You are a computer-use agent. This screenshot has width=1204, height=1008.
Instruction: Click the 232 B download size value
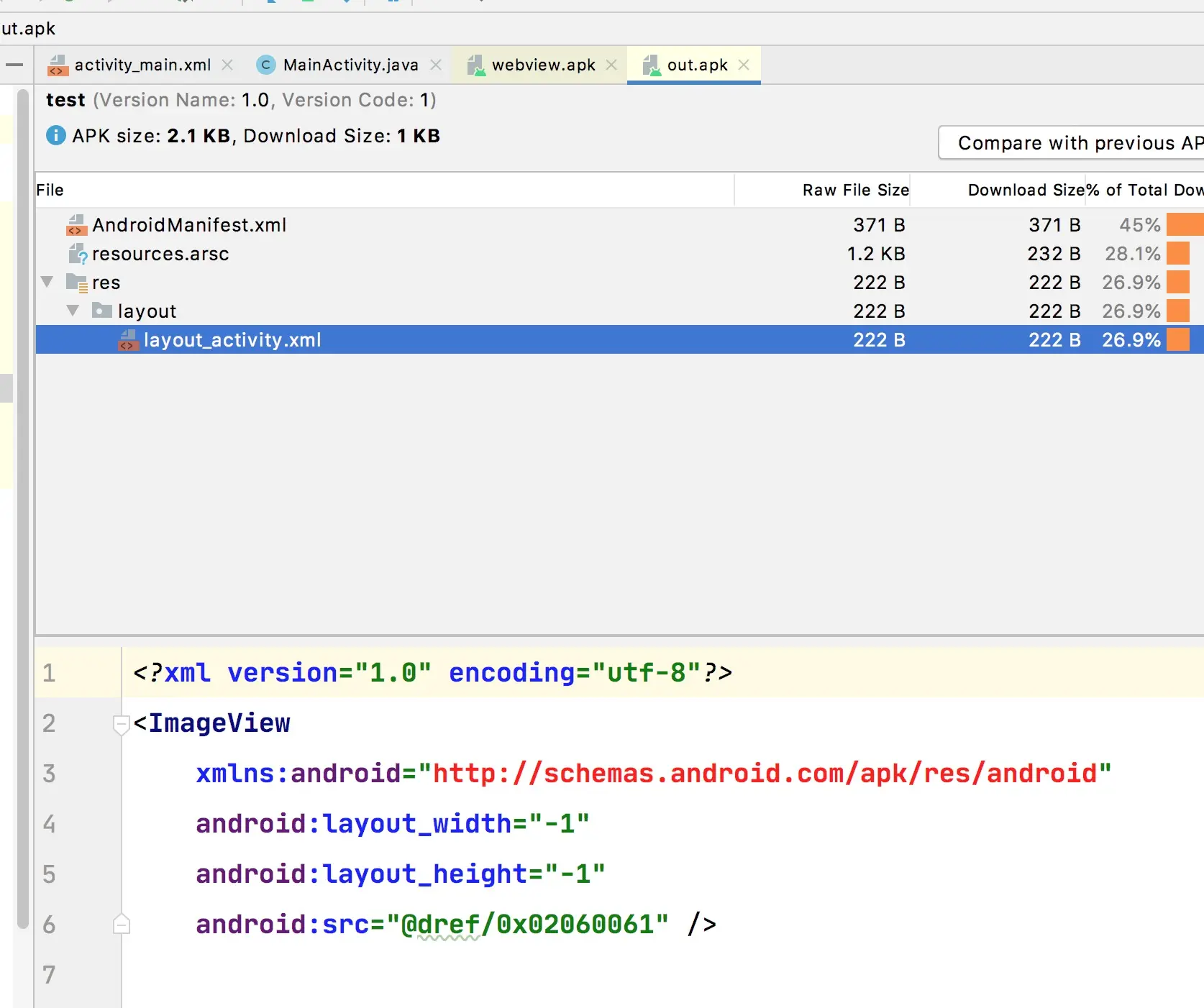pos(1054,254)
